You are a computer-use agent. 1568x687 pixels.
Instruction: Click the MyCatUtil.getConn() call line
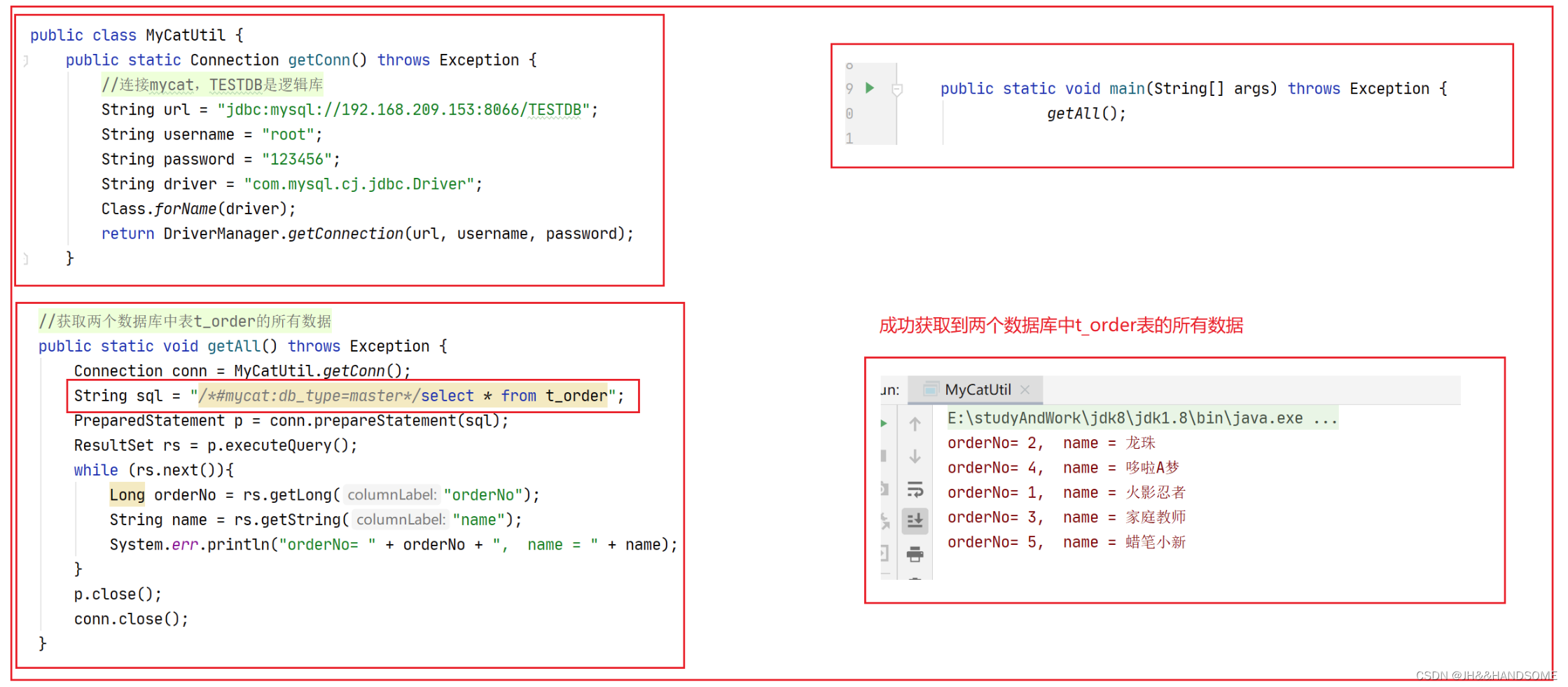(x=242, y=371)
